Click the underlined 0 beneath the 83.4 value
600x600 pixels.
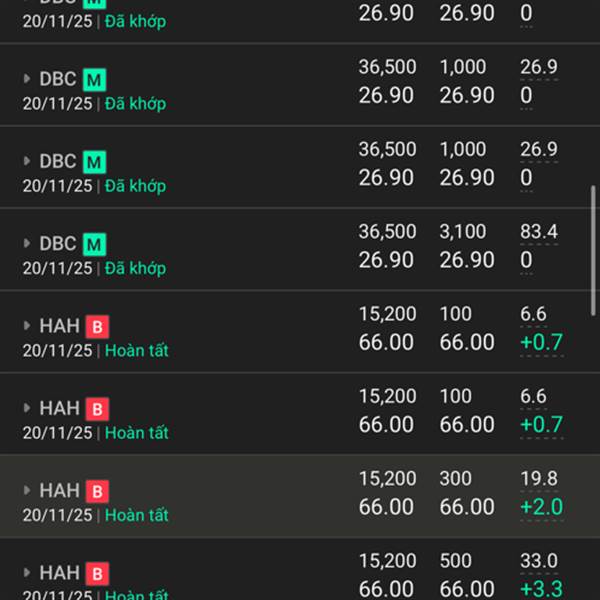click(x=527, y=260)
